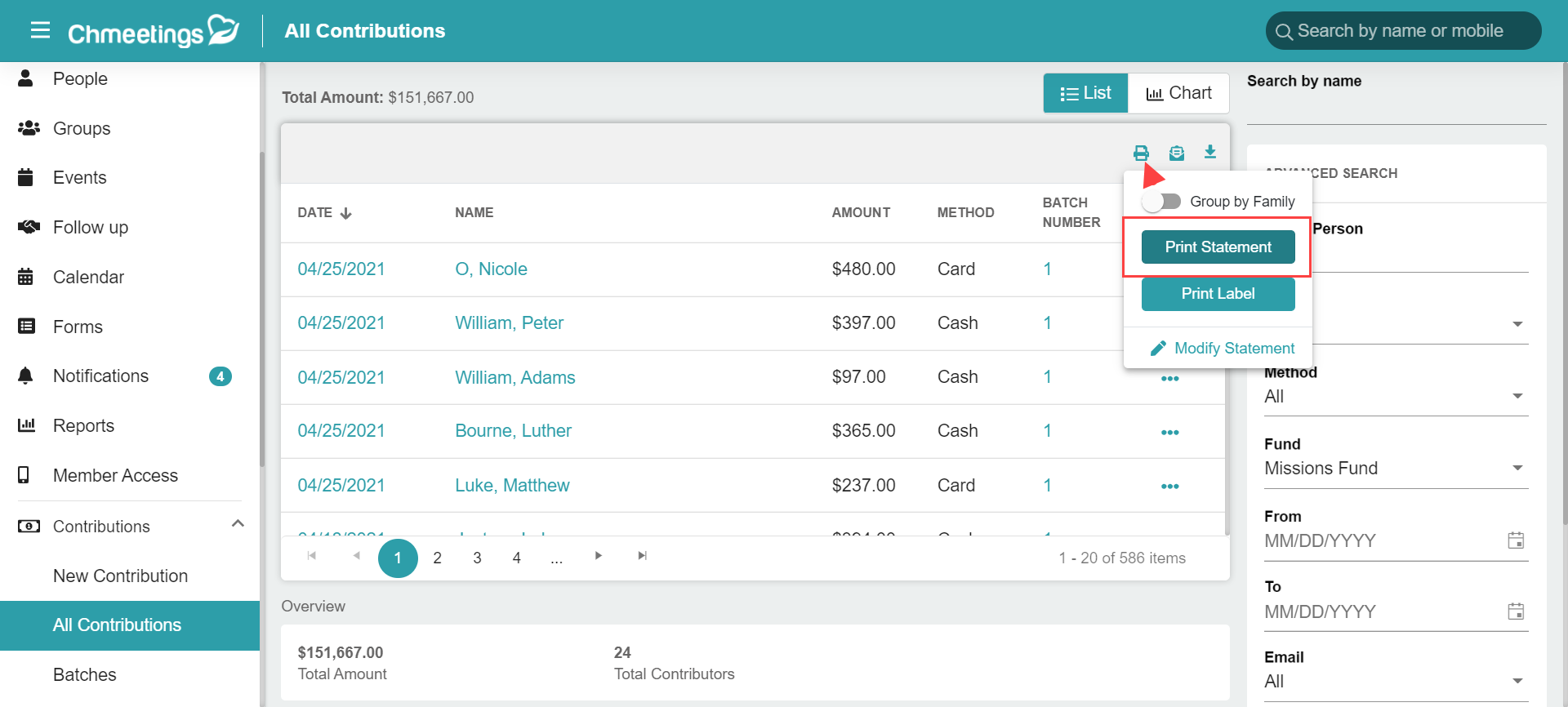Click the AMOUNT column header
Viewport: 1568px width, 707px height.
(x=861, y=213)
